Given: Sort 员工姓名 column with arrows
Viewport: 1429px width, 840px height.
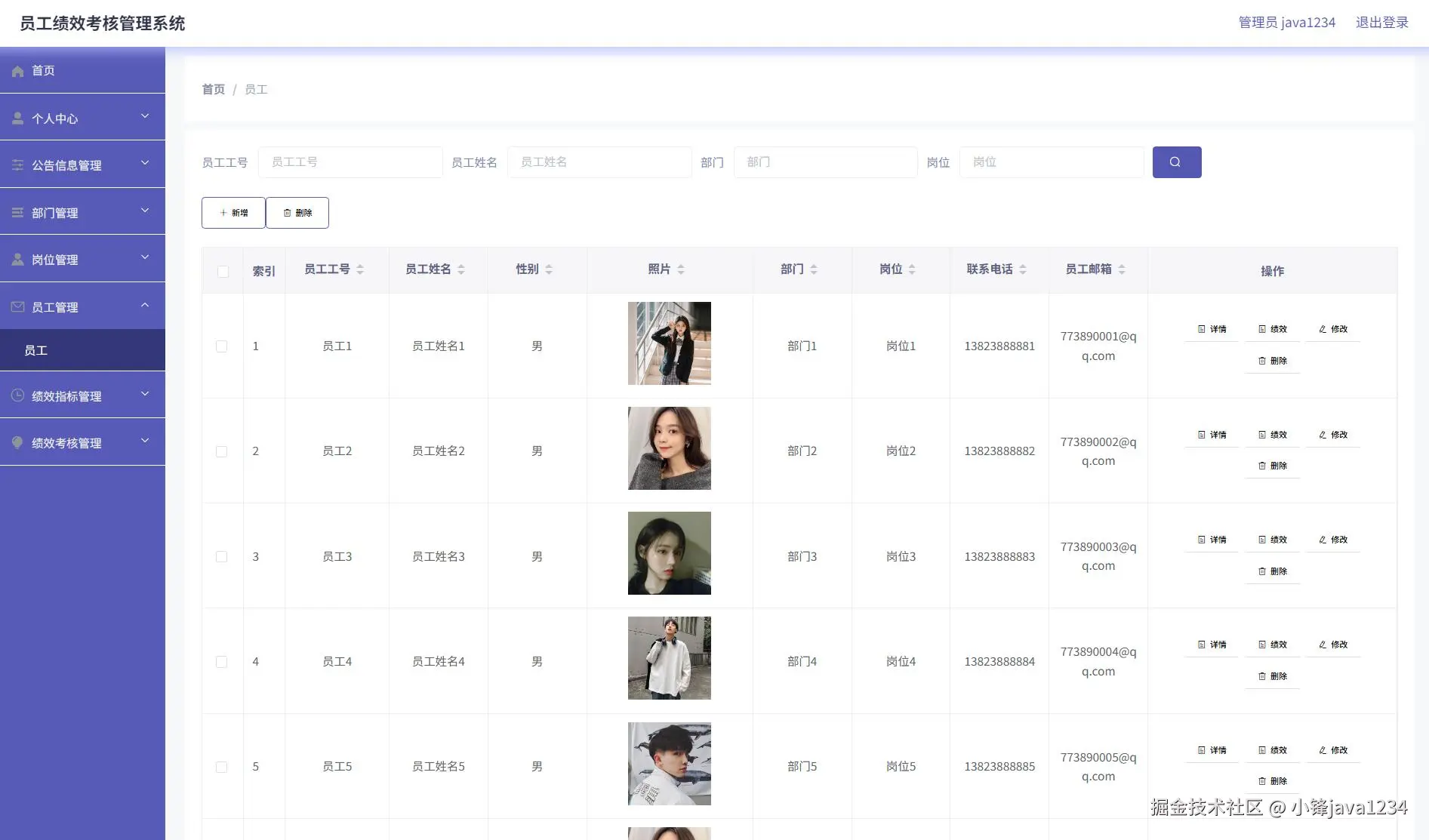Looking at the screenshot, I should point(461,269).
